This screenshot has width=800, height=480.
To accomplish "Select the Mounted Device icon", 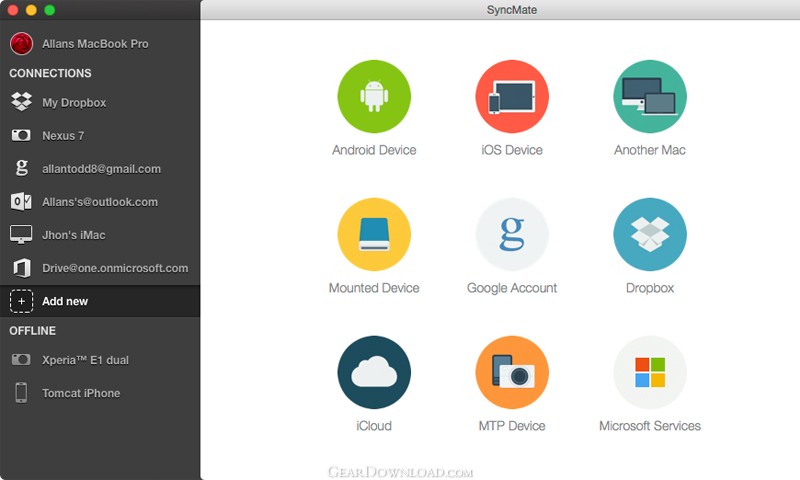I will 374,234.
